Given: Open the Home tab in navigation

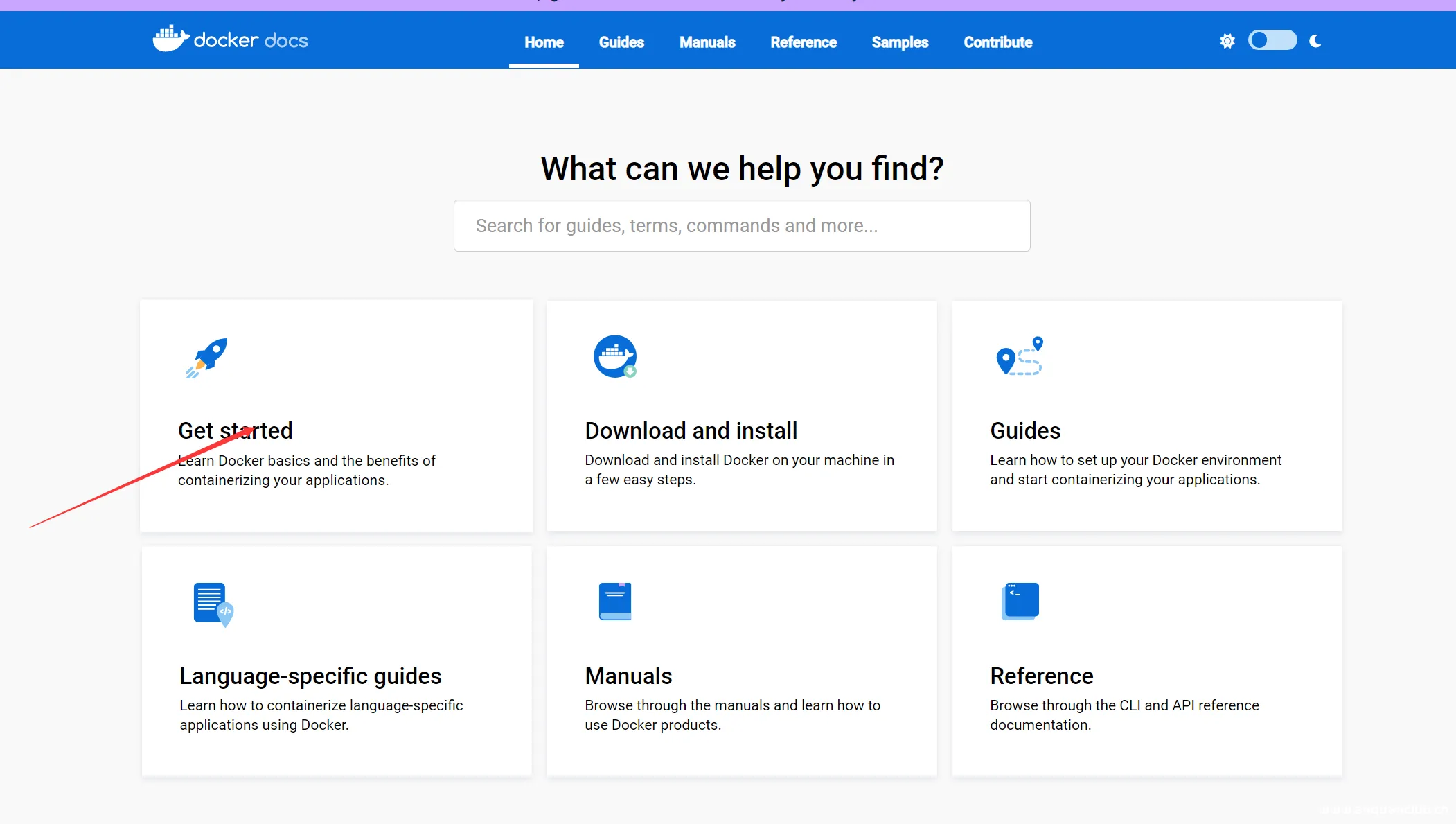Looking at the screenshot, I should click(544, 42).
